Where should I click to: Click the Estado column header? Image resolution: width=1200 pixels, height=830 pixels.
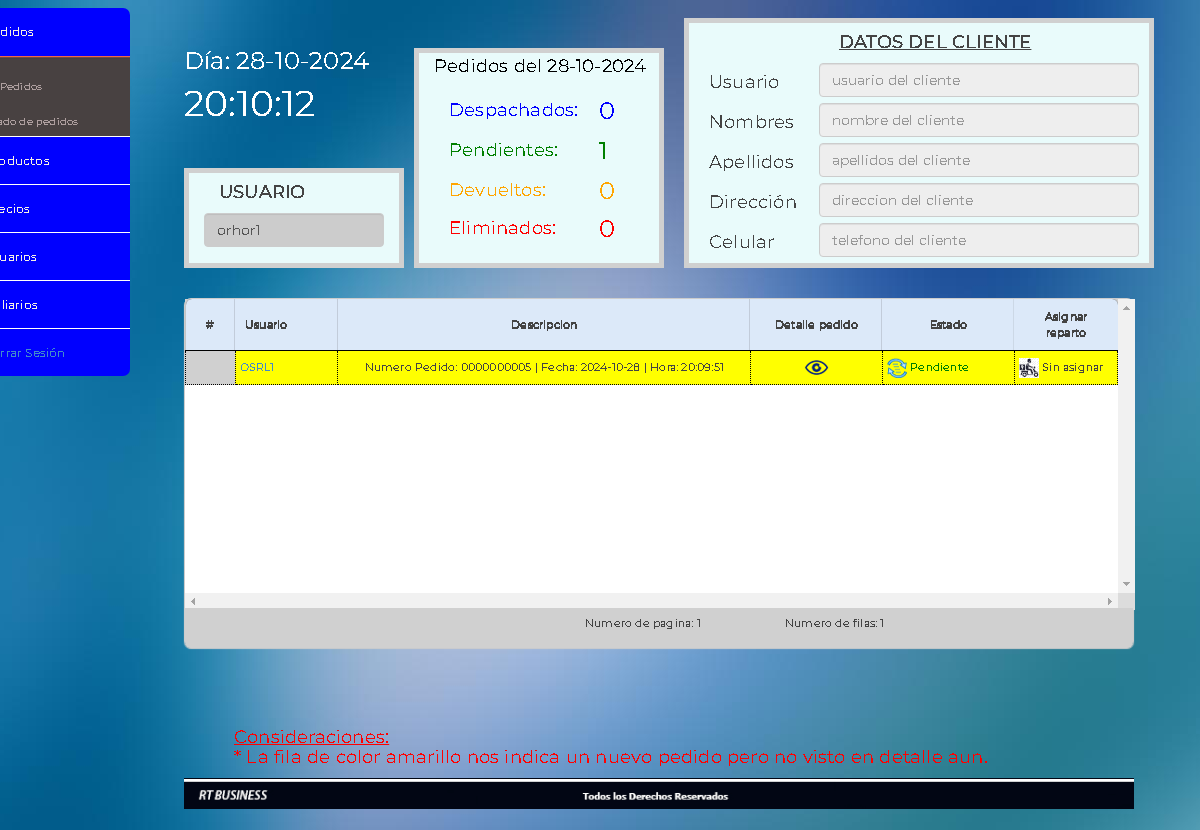click(948, 325)
